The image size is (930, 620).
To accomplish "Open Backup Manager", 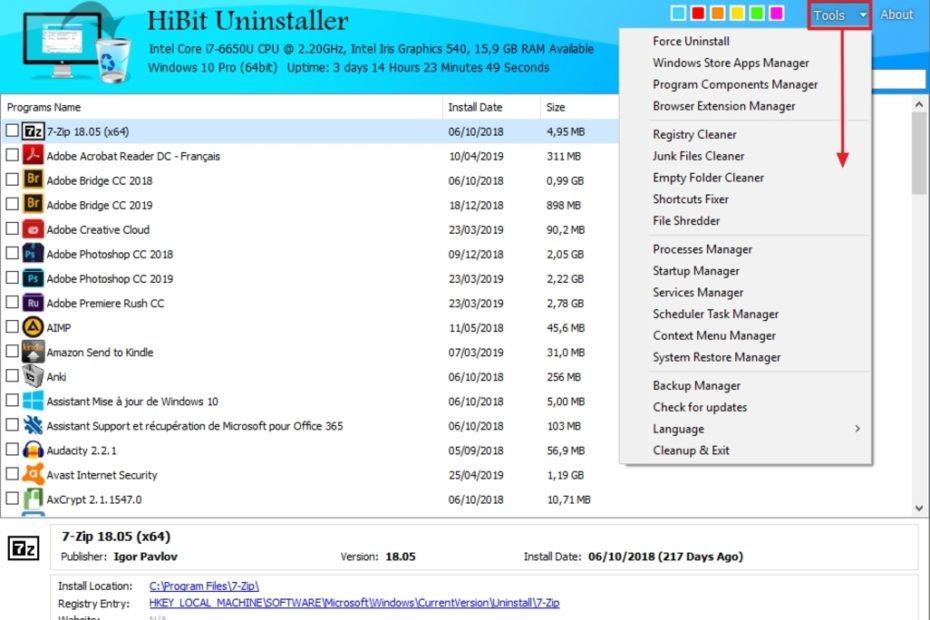I will pos(696,386).
